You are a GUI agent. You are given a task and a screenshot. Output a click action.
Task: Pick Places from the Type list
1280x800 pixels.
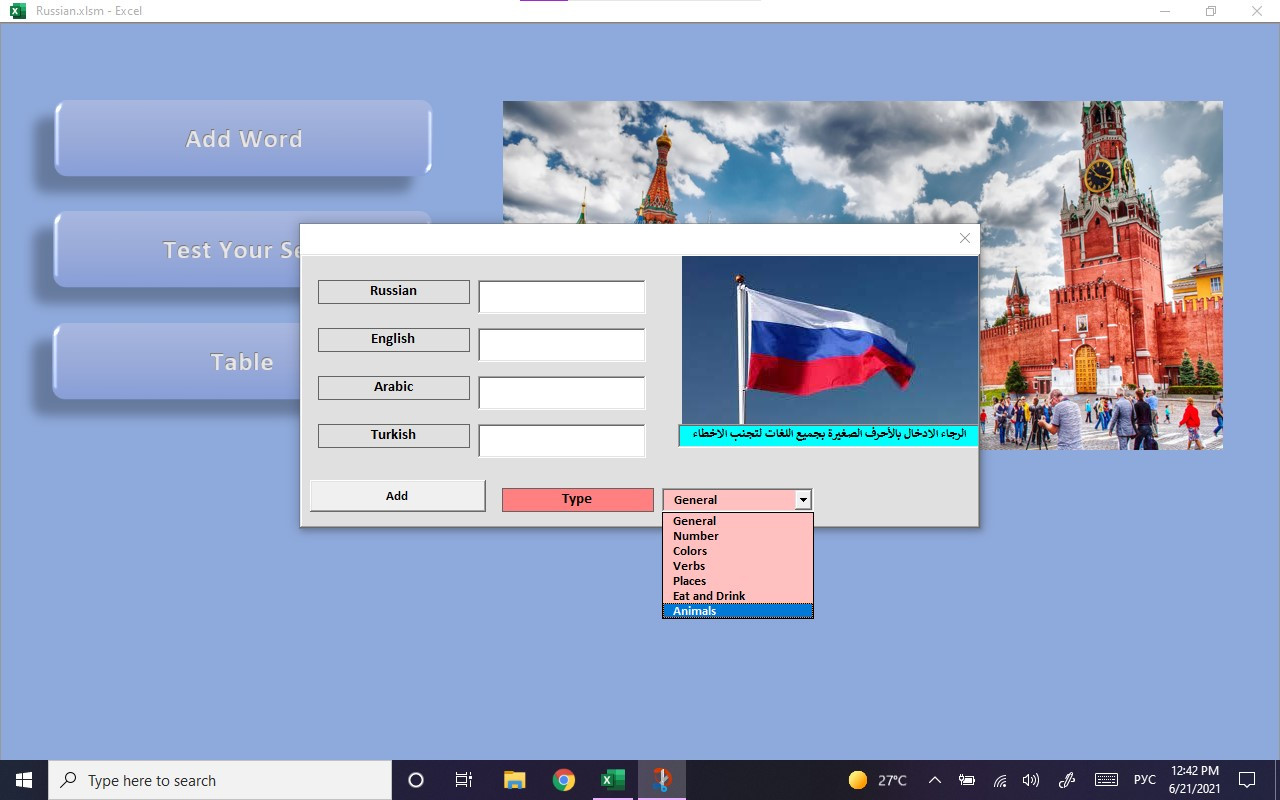(738, 581)
